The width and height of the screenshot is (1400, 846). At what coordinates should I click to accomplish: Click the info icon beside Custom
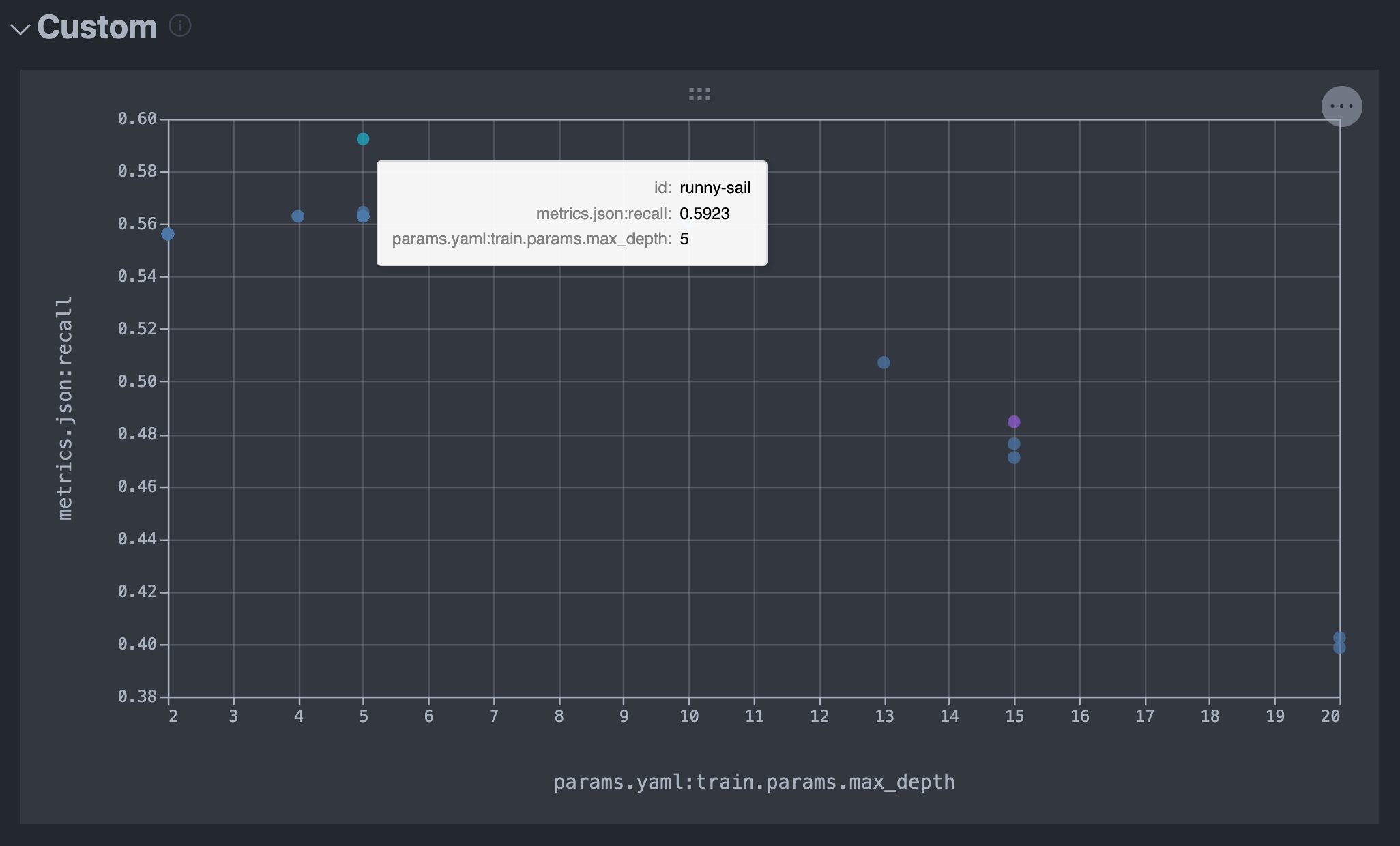(x=179, y=26)
